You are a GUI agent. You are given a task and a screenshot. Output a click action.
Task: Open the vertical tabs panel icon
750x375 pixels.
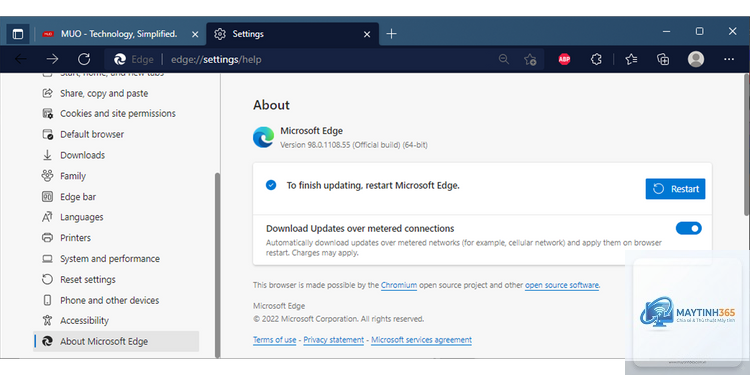[x=18, y=34]
